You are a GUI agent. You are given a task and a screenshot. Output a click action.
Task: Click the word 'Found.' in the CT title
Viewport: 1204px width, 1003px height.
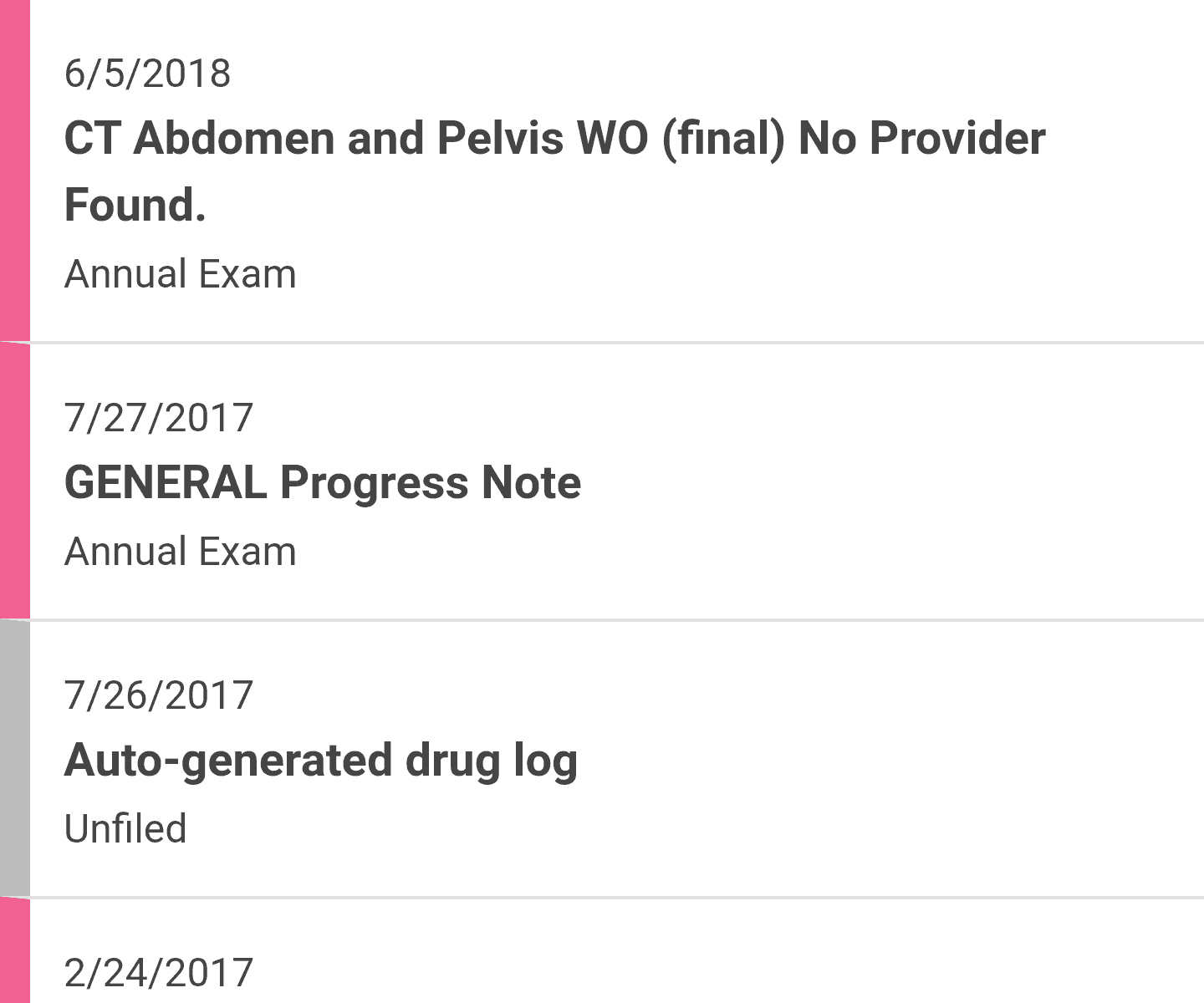click(135, 206)
